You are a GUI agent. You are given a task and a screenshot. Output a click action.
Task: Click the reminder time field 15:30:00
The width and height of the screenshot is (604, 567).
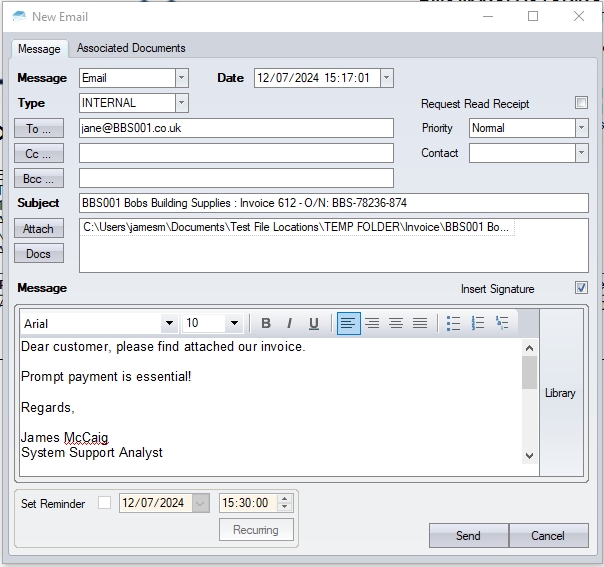[x=248, y=503]
